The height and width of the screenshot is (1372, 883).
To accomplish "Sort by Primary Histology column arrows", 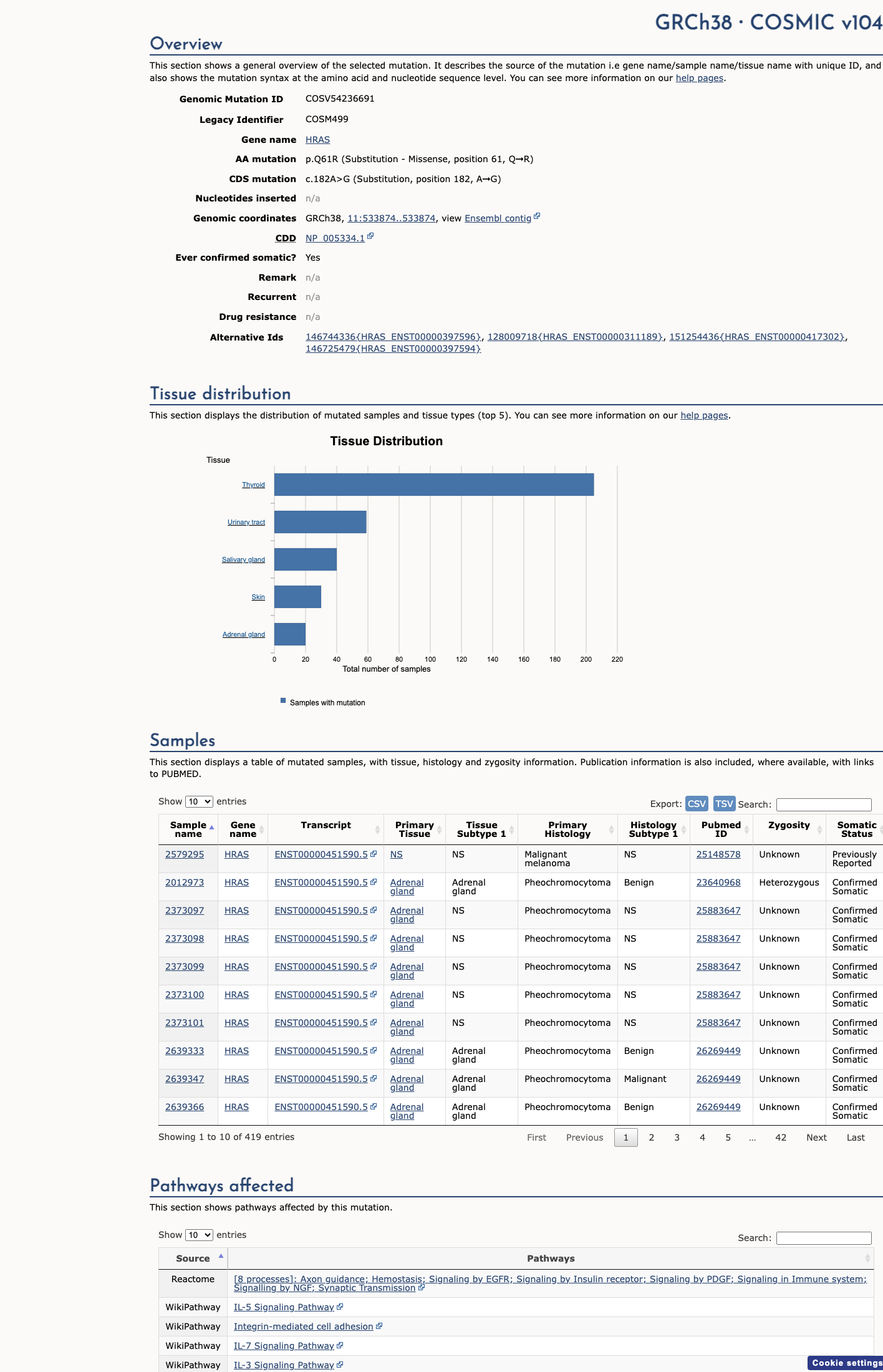I will (x=611, y=829).
